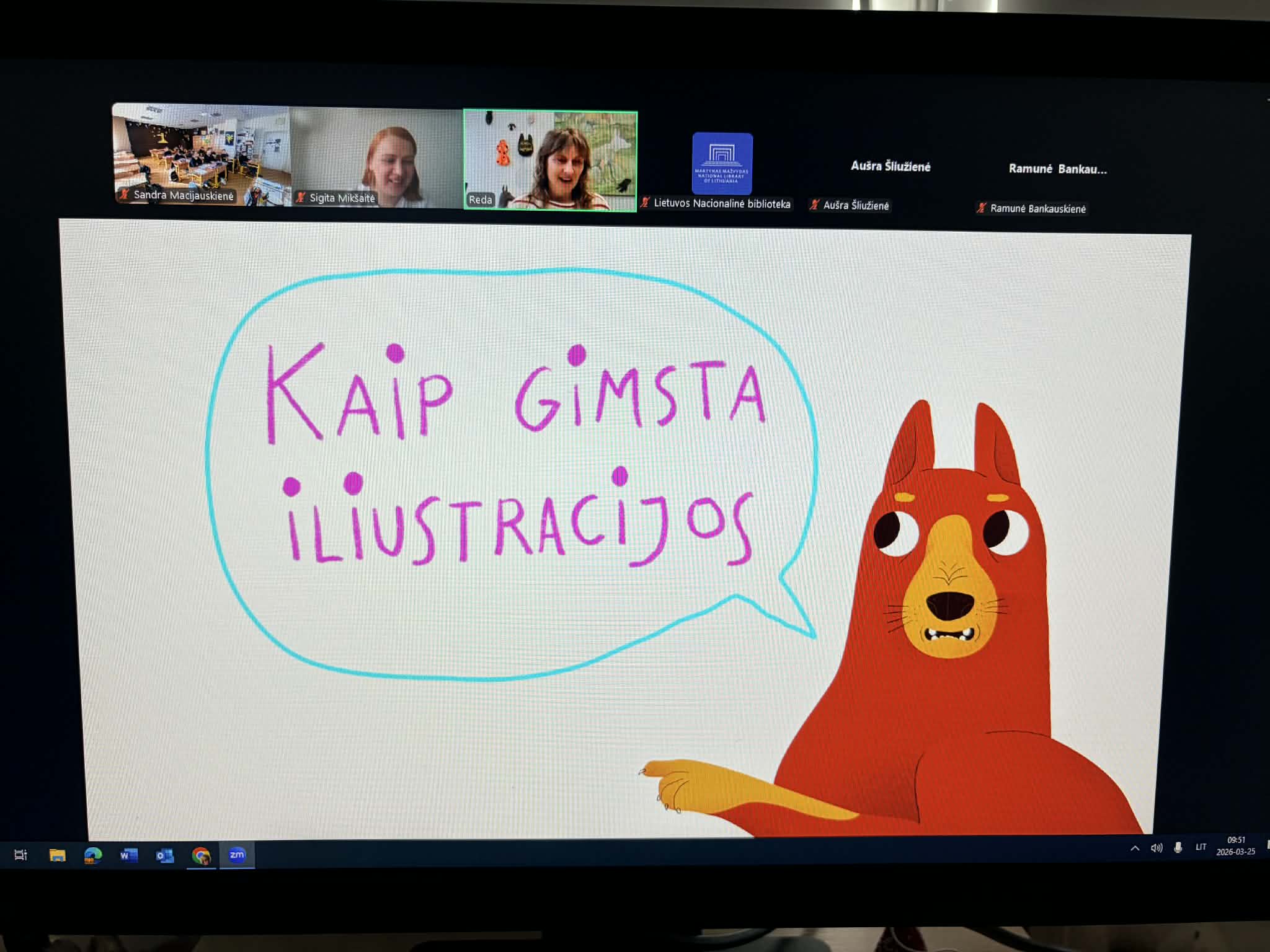Click Lietuvos Nacionalinė biblioteka logo tile
This screenshot has height=952, width=1270.
point(722,163)
